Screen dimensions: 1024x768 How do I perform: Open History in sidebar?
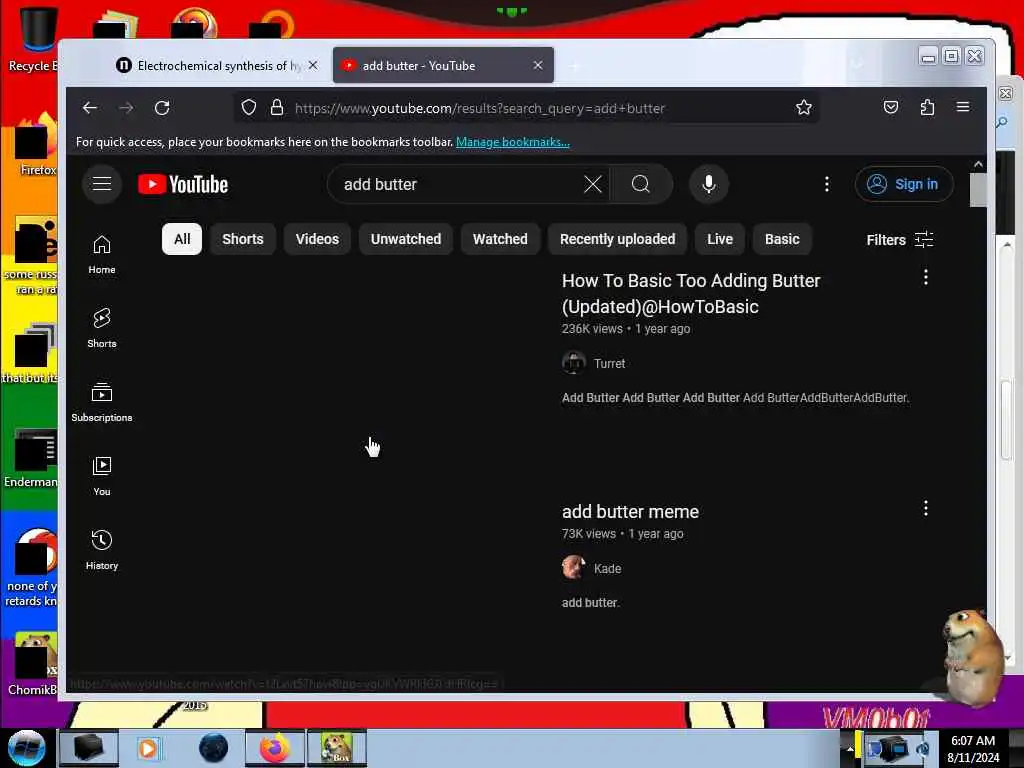click(102, 551)
